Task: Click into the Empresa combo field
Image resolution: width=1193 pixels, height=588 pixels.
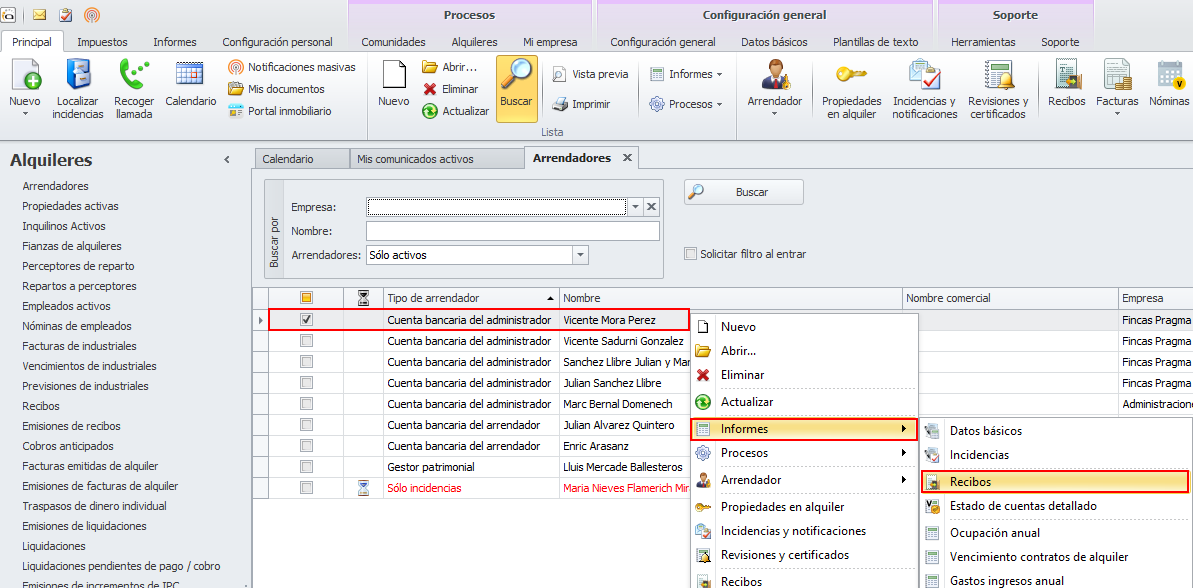Action: (496, 206)
